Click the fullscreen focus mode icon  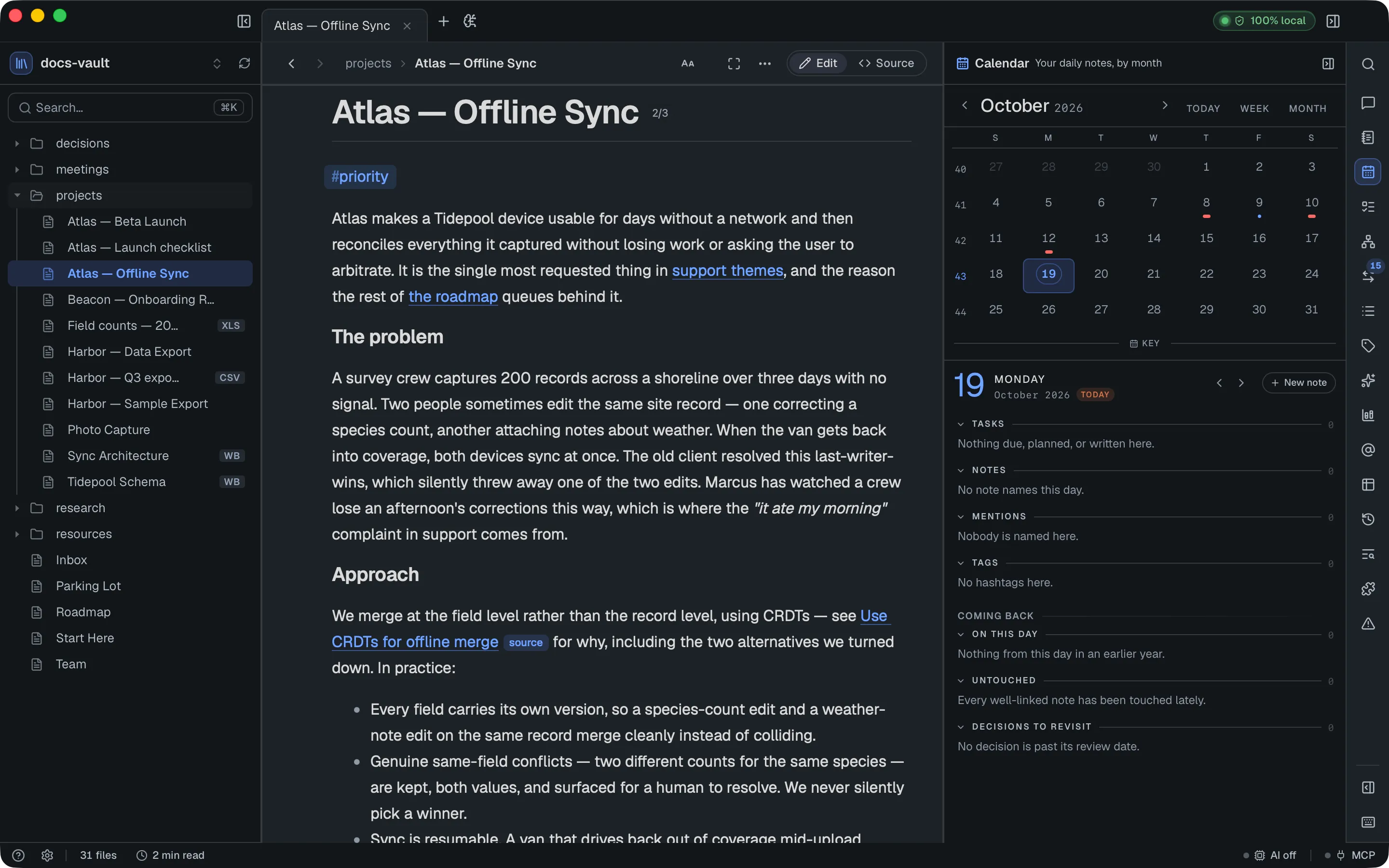(734, 63)
